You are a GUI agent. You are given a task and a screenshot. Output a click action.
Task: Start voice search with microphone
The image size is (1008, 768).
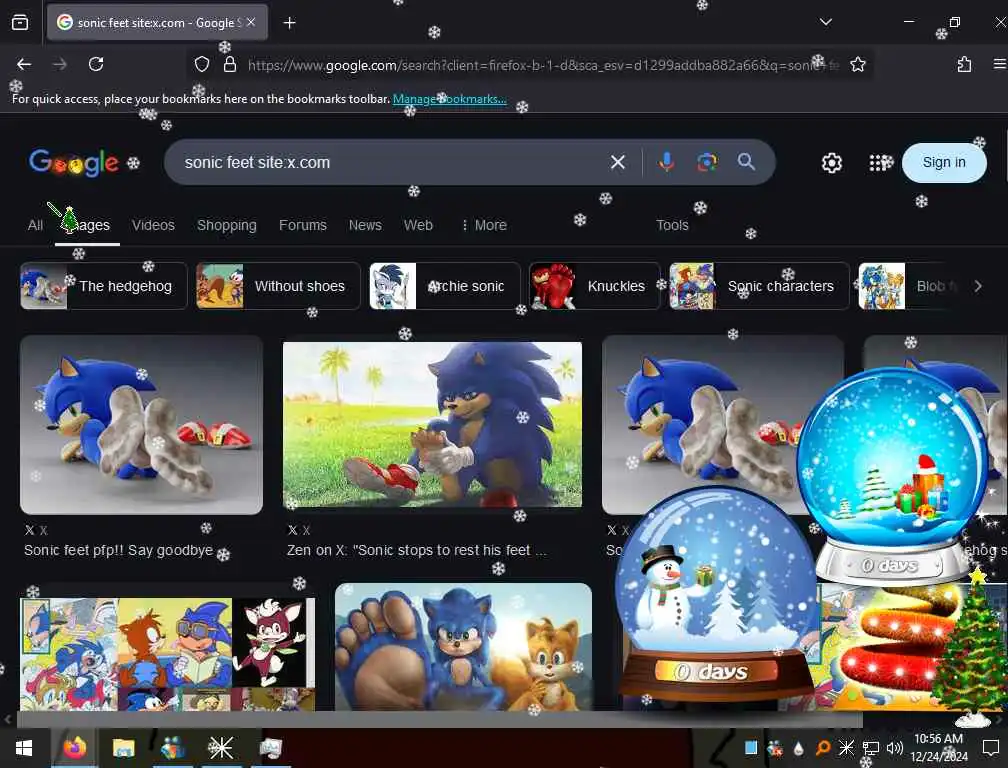pyautogui.click(x=666, y=162)
